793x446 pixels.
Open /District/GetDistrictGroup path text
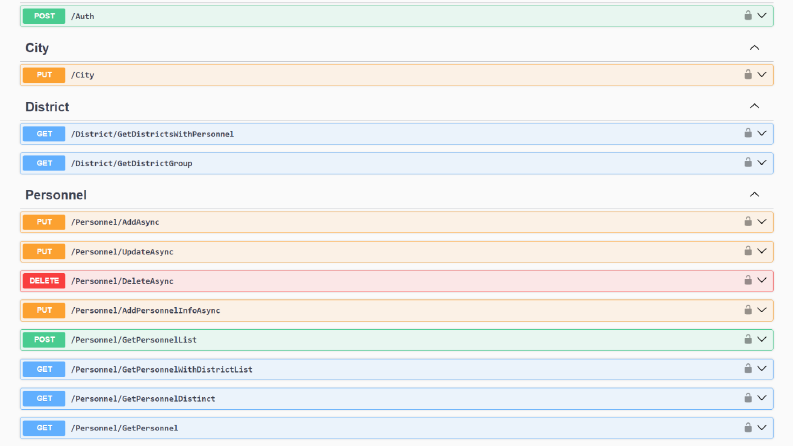tap(131, 163)
